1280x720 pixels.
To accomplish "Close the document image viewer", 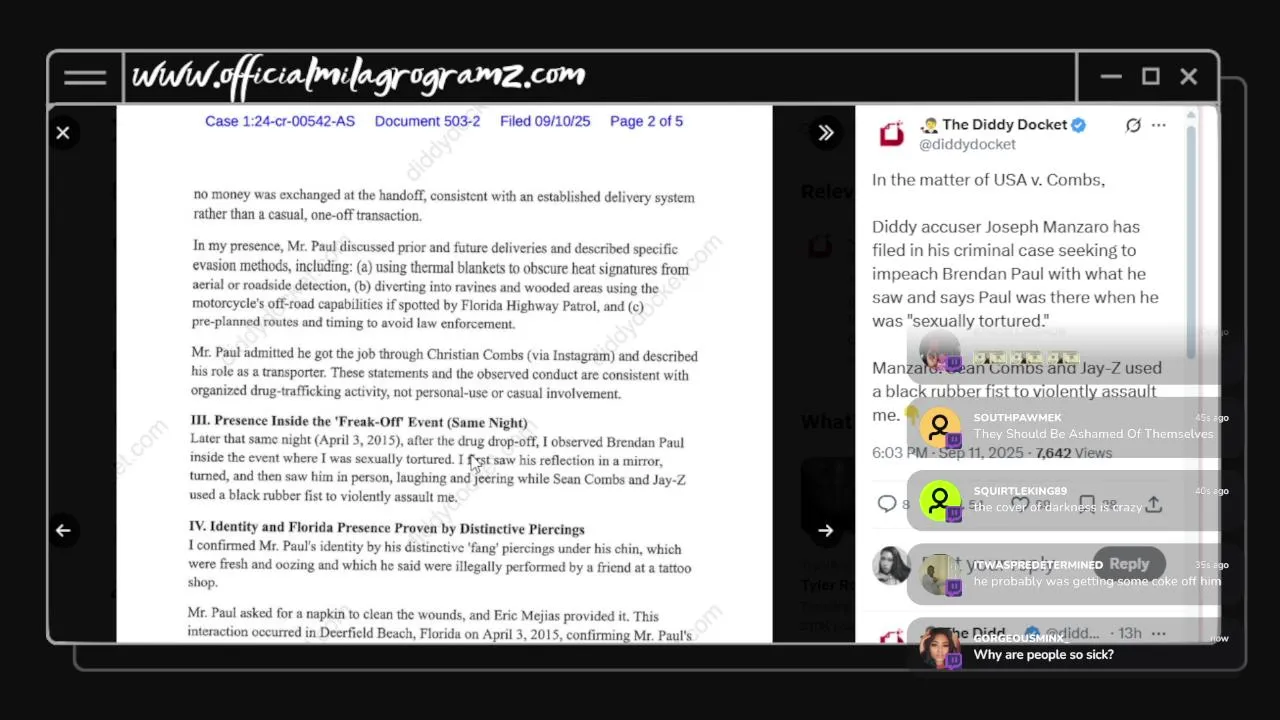I will 63,132.
